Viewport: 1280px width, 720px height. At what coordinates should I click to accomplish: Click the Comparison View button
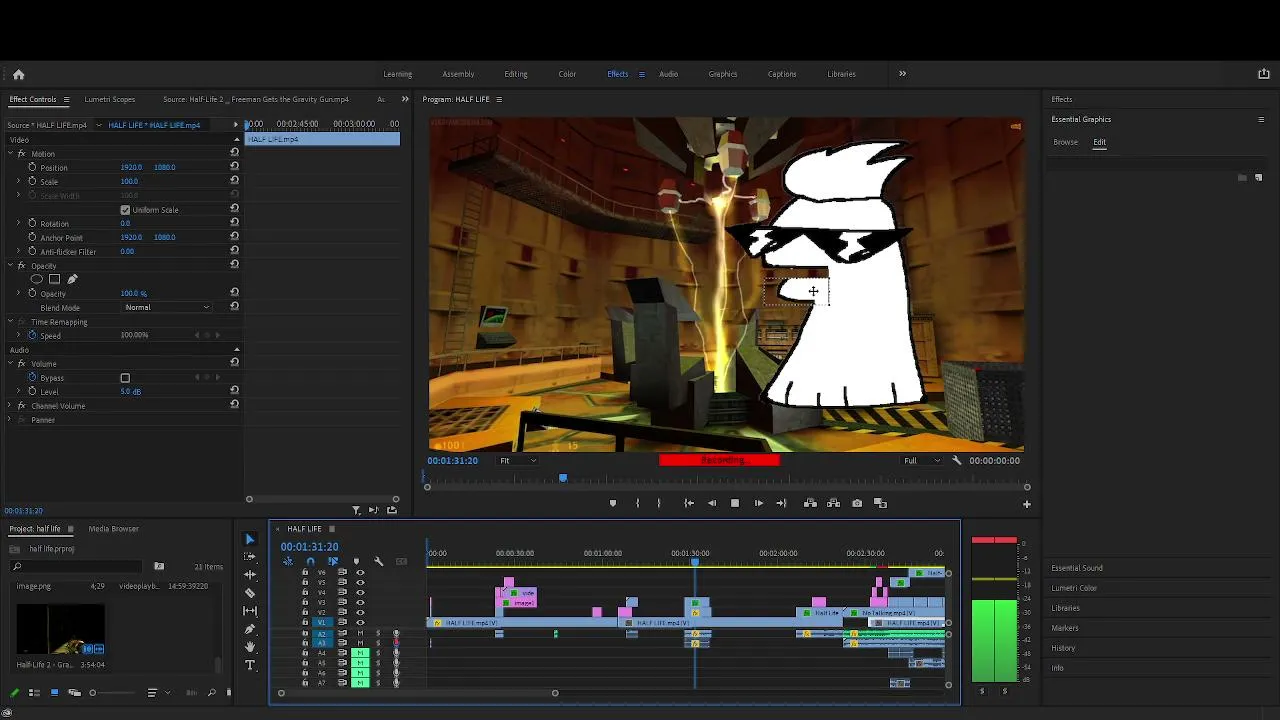(x=880, y=503)
